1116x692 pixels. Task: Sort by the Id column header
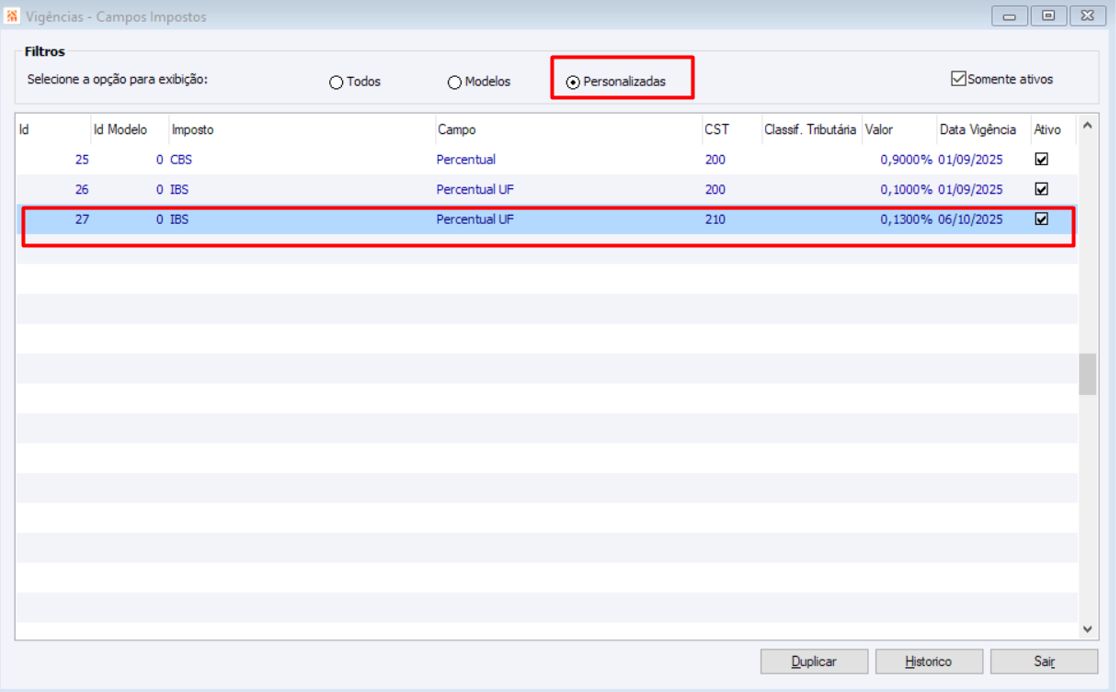(53, 130)
